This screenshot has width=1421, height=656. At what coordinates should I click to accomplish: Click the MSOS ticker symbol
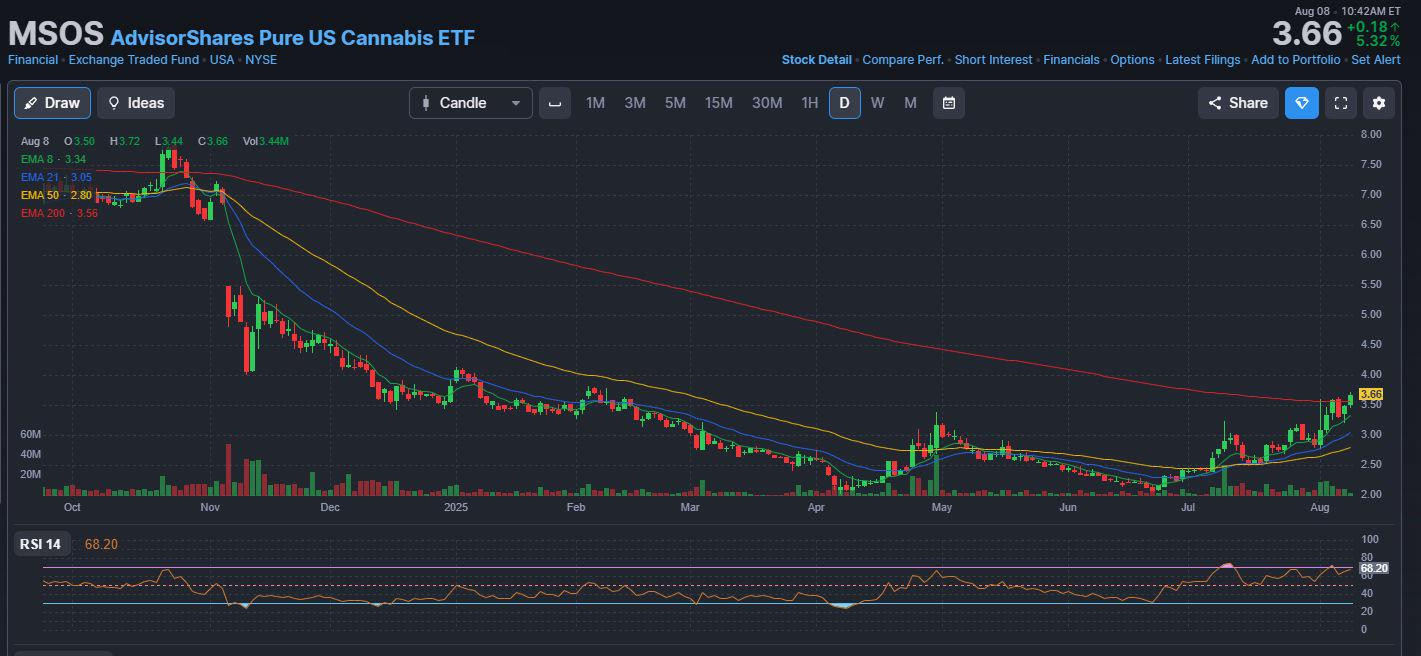[x=56, y=34]
